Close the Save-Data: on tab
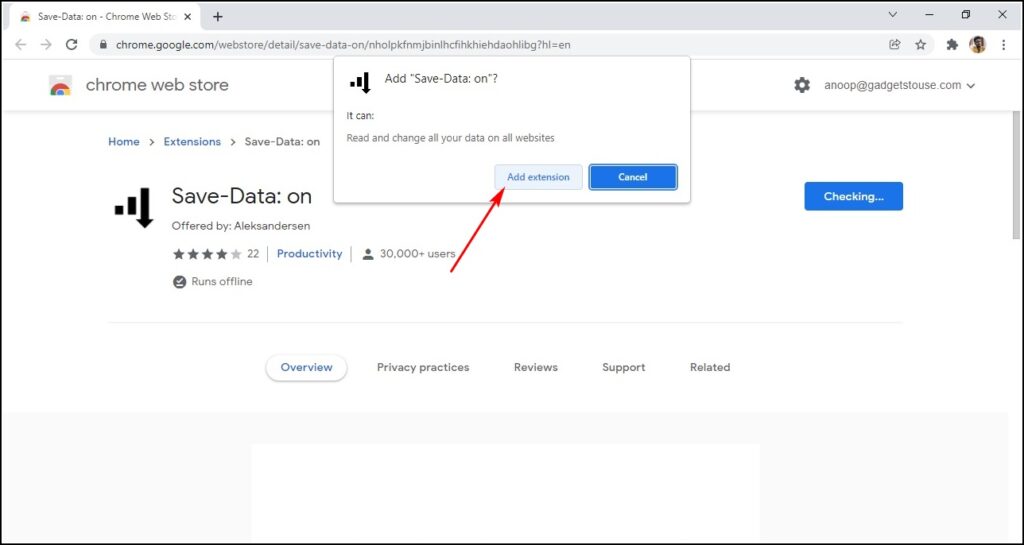Viewport: 1024px width, 545px height. (187, 16)
